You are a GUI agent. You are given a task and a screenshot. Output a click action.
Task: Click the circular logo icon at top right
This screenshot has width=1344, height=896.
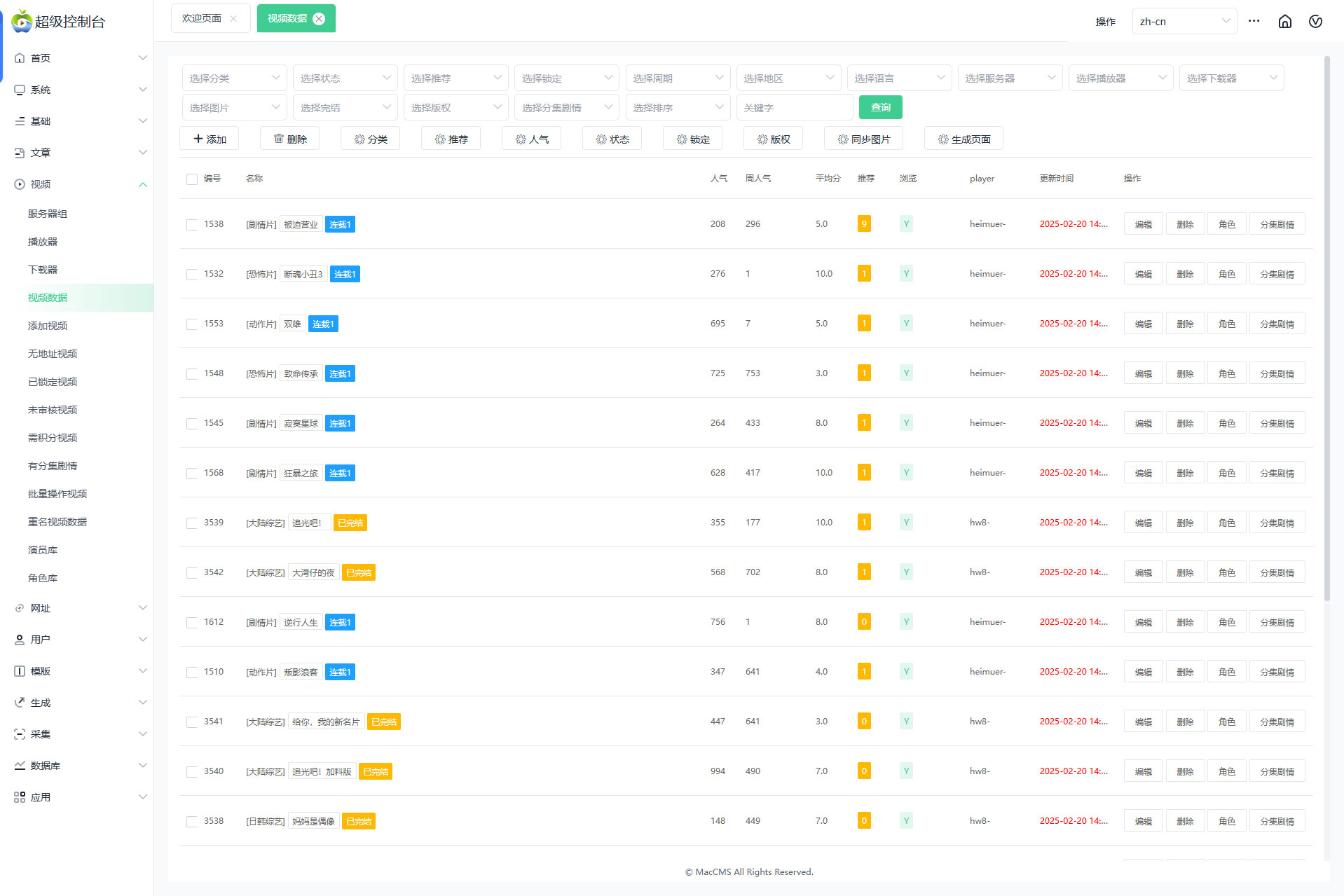click(1315, 22)
